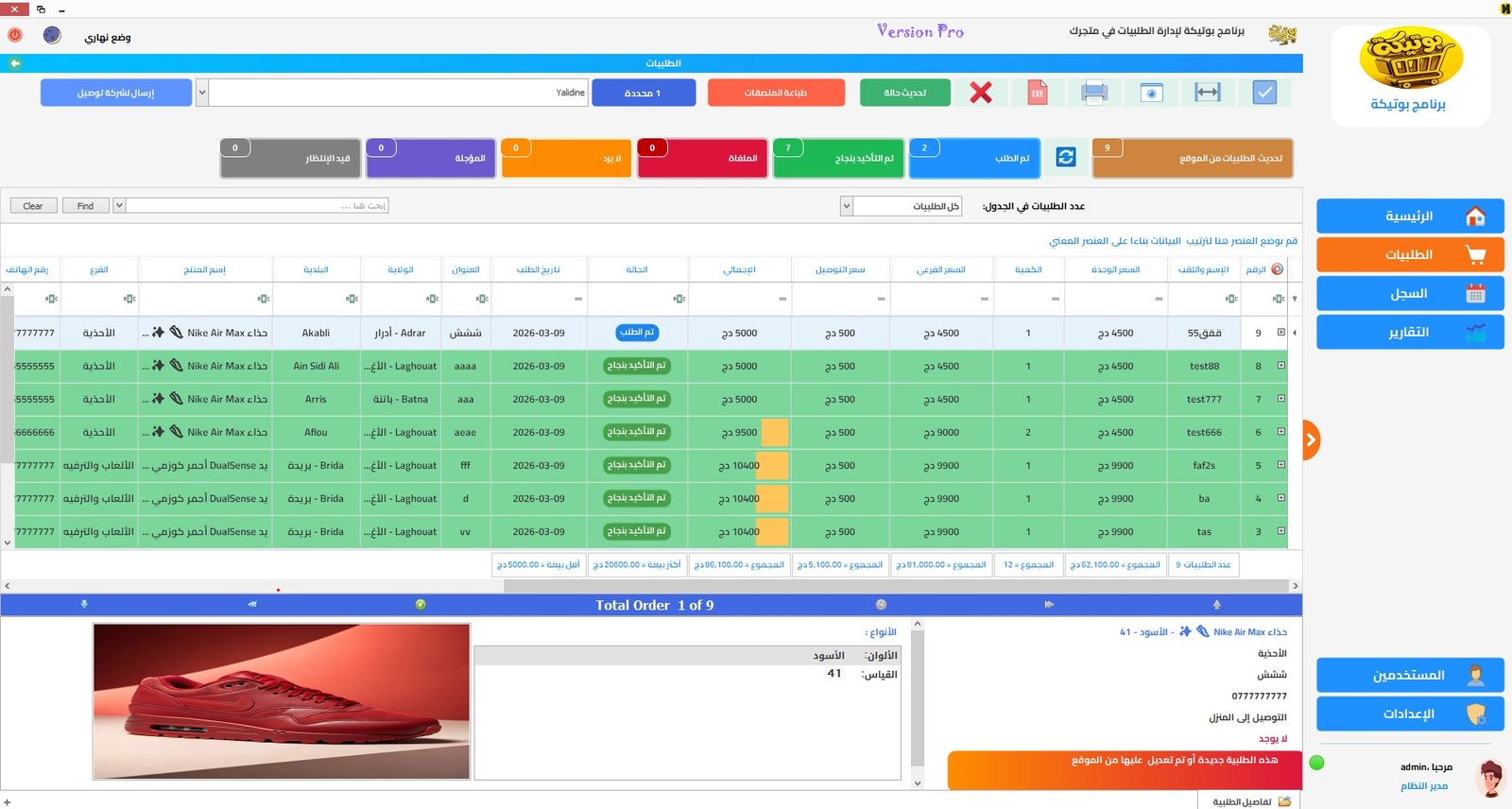This screenshot has width=1512, height=809.
Task: Click the variants panel scrollbar down arrow
Action: [x=918, y=783]
